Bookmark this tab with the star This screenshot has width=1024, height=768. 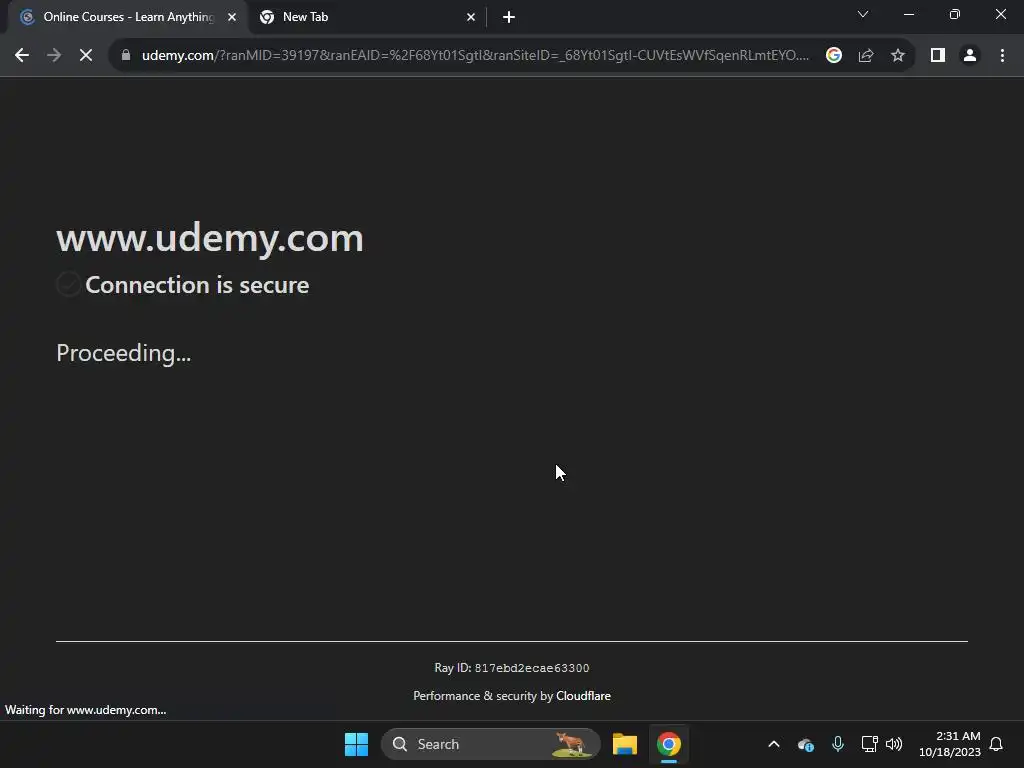898,56
